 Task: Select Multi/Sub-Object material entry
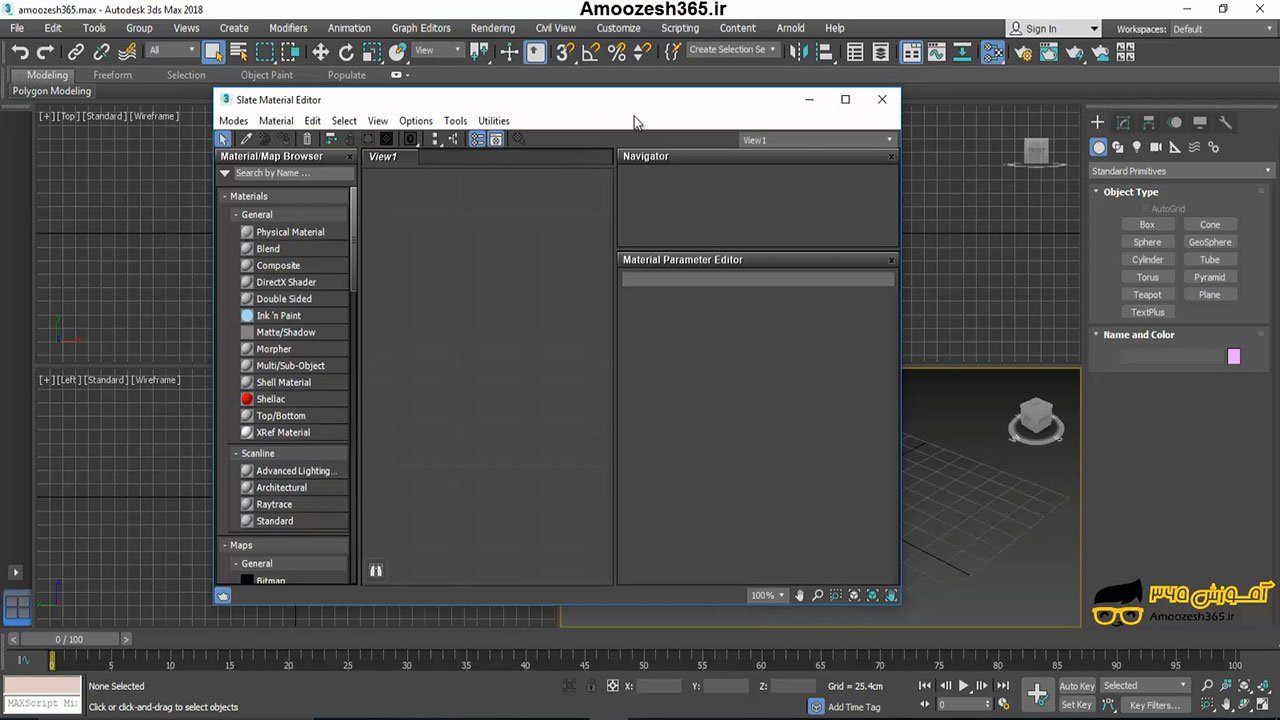[293, 366]
